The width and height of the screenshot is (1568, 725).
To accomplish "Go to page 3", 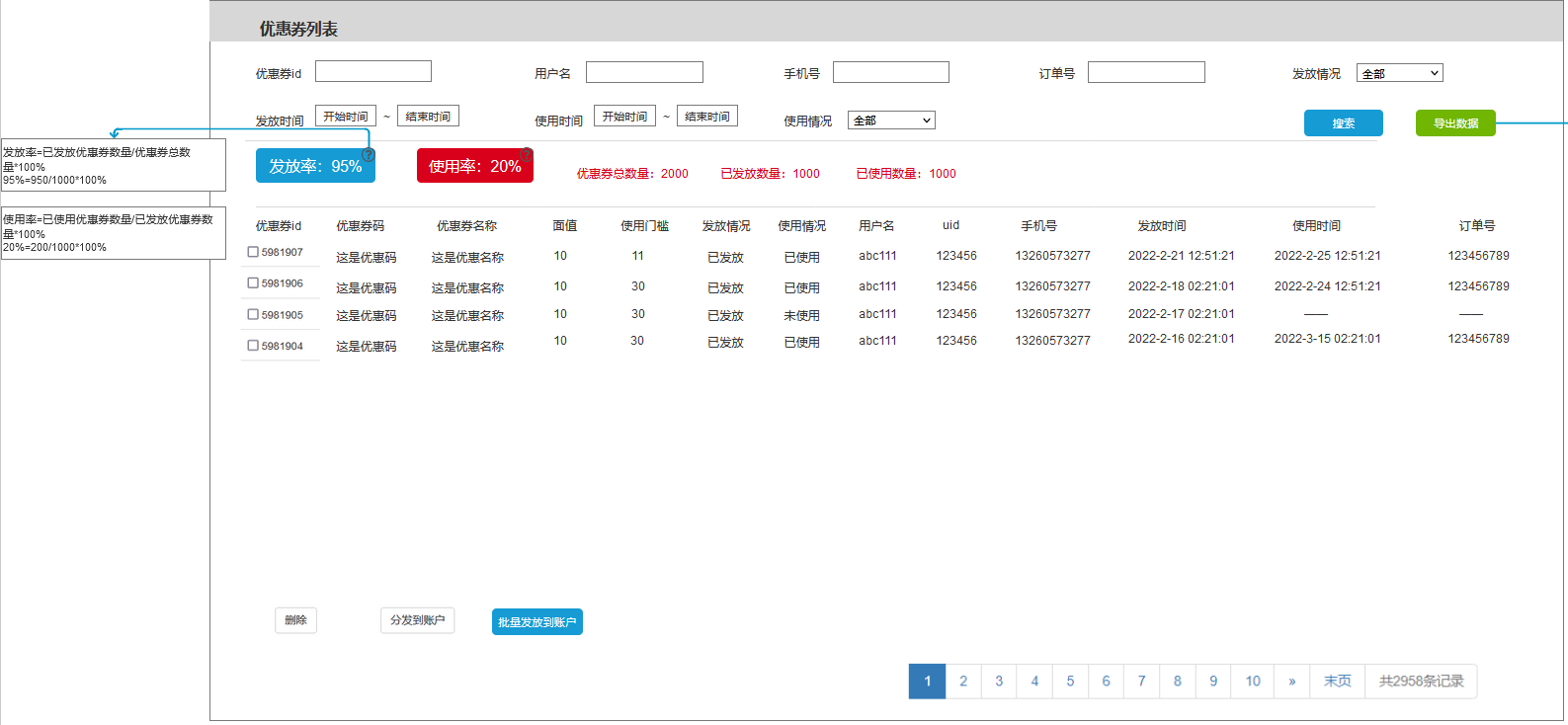I will click(999, 682).
